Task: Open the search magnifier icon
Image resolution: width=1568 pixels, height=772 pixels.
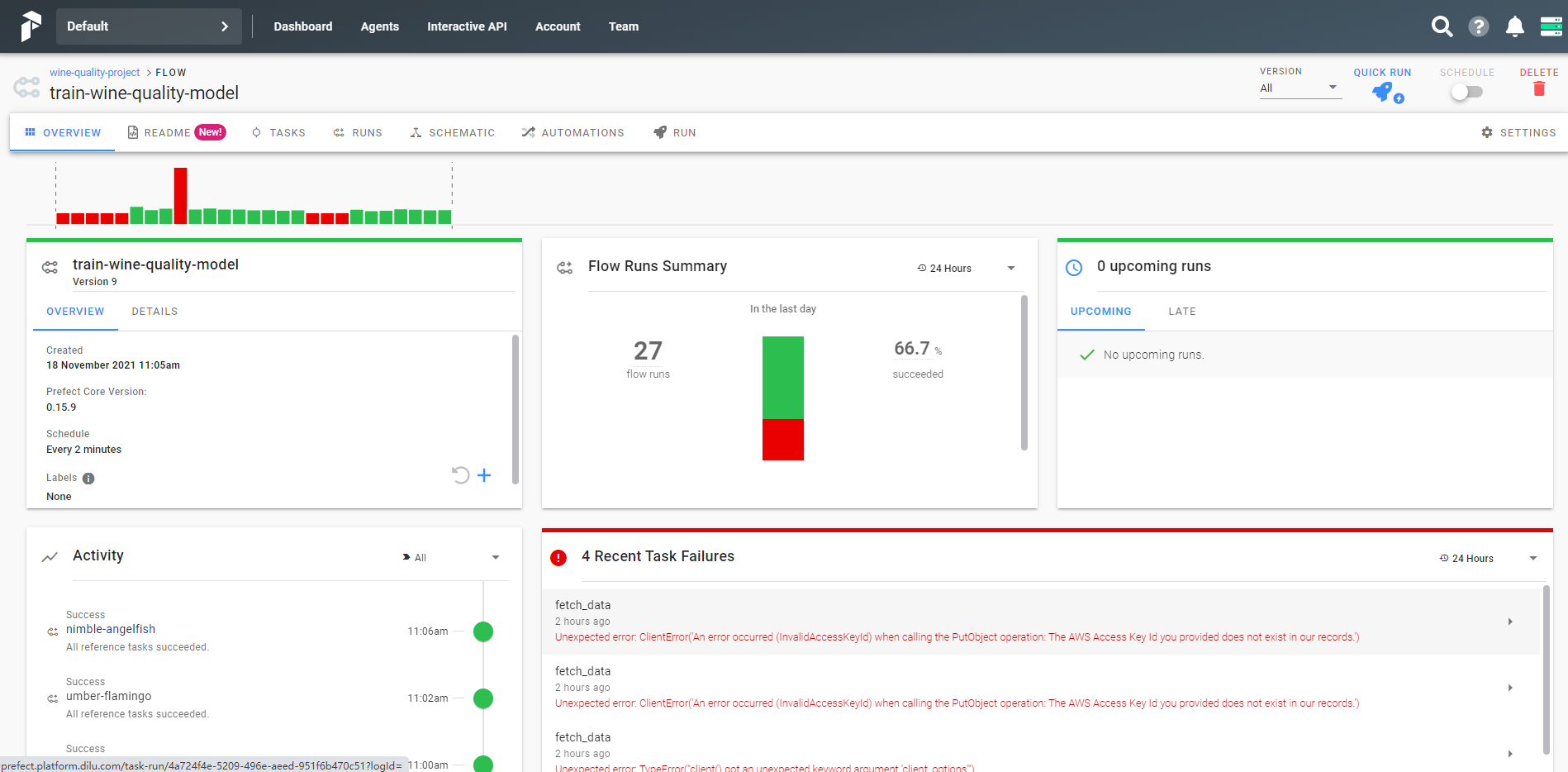Action: click(x=1442, y=26)
